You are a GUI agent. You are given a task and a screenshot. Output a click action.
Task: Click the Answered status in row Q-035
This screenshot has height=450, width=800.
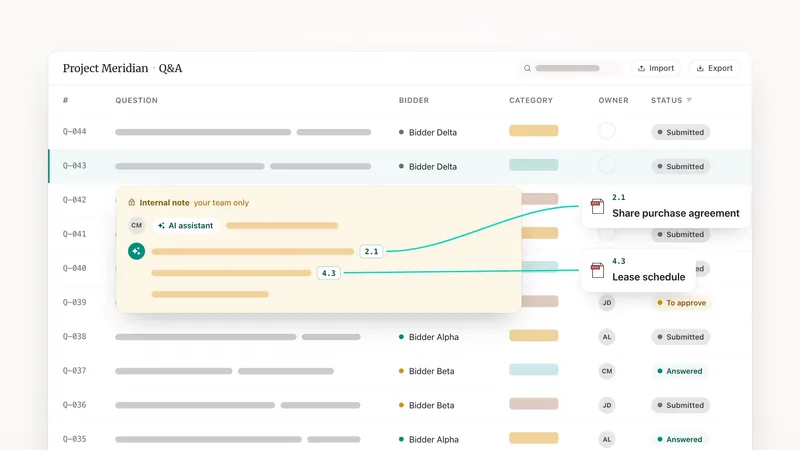(680, 439)
